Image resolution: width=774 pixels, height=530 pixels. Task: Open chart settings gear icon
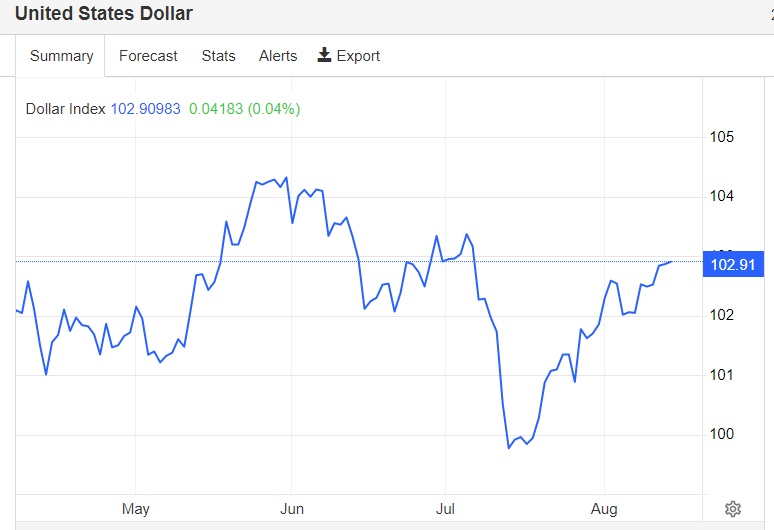(733, 509)
